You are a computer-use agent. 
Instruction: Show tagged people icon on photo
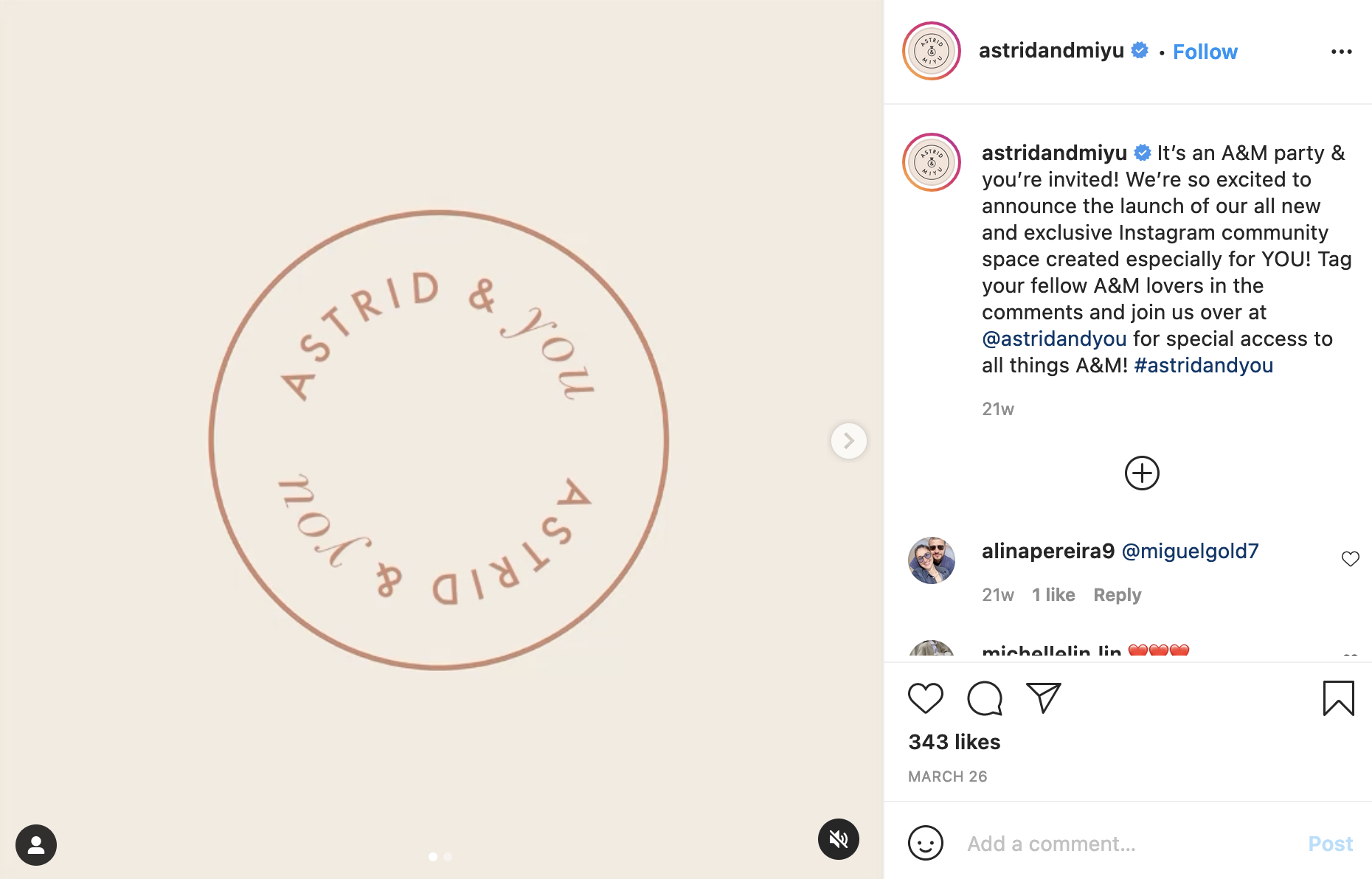(36, 845)
